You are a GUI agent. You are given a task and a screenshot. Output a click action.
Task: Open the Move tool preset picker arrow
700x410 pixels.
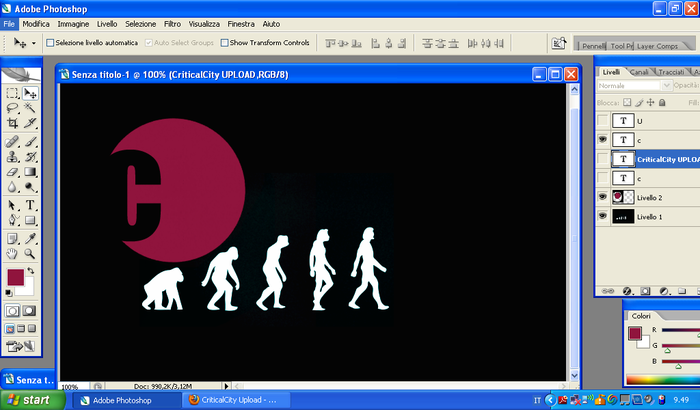pos(33,43)
